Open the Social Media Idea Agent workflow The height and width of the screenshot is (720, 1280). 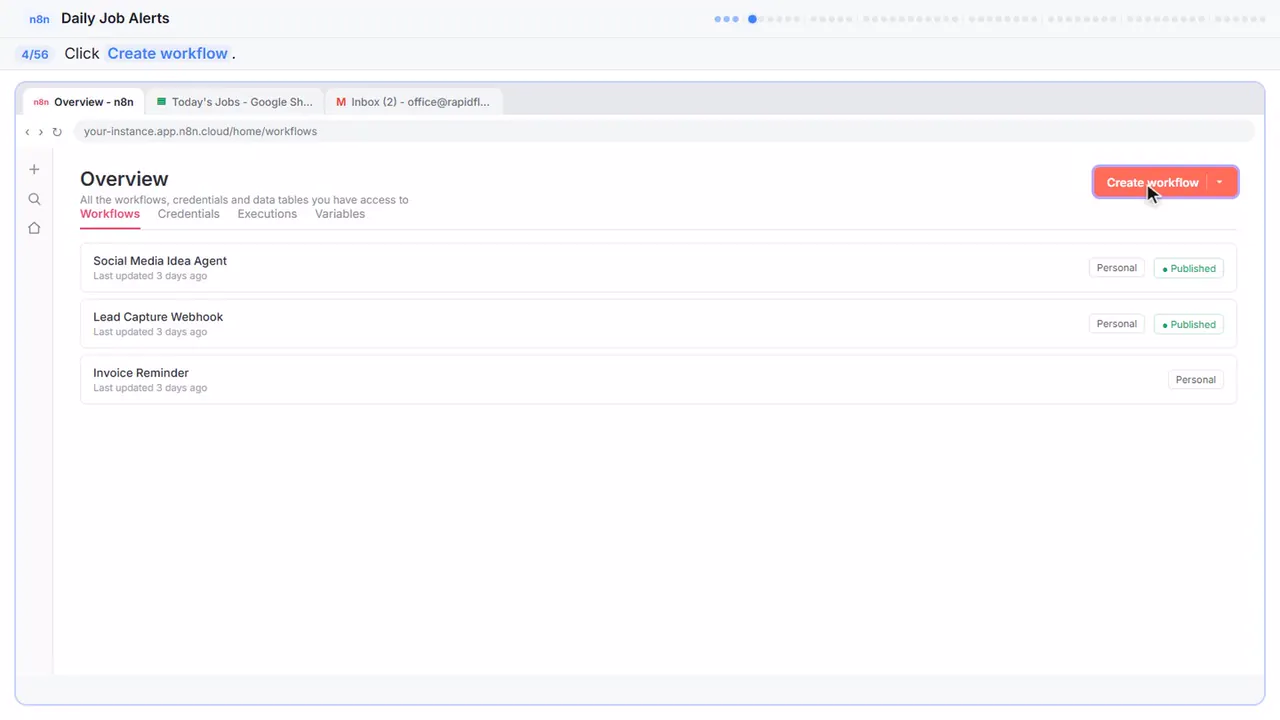(x=658, y=268)
